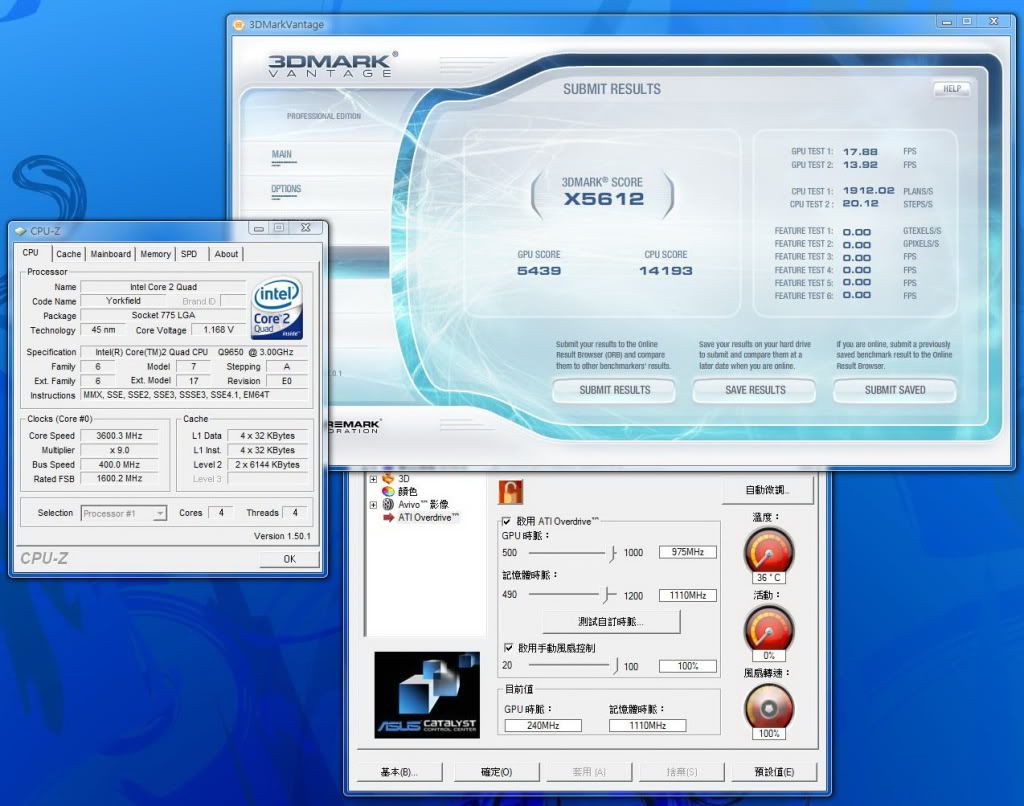
Task: Click GPU score value 5439
Action: 539,270
